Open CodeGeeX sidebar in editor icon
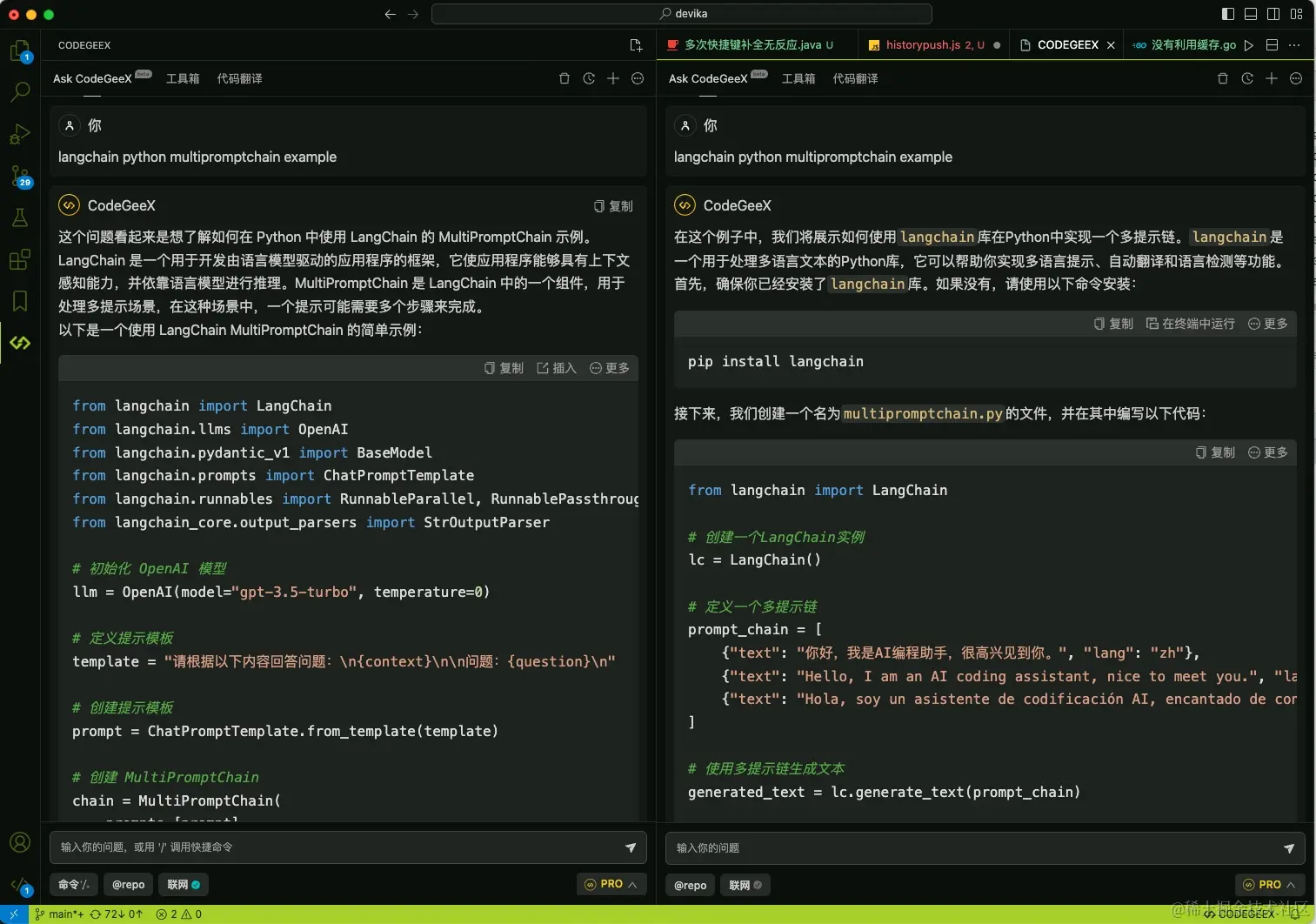The image size is (1316, 924). pos(636,45)
